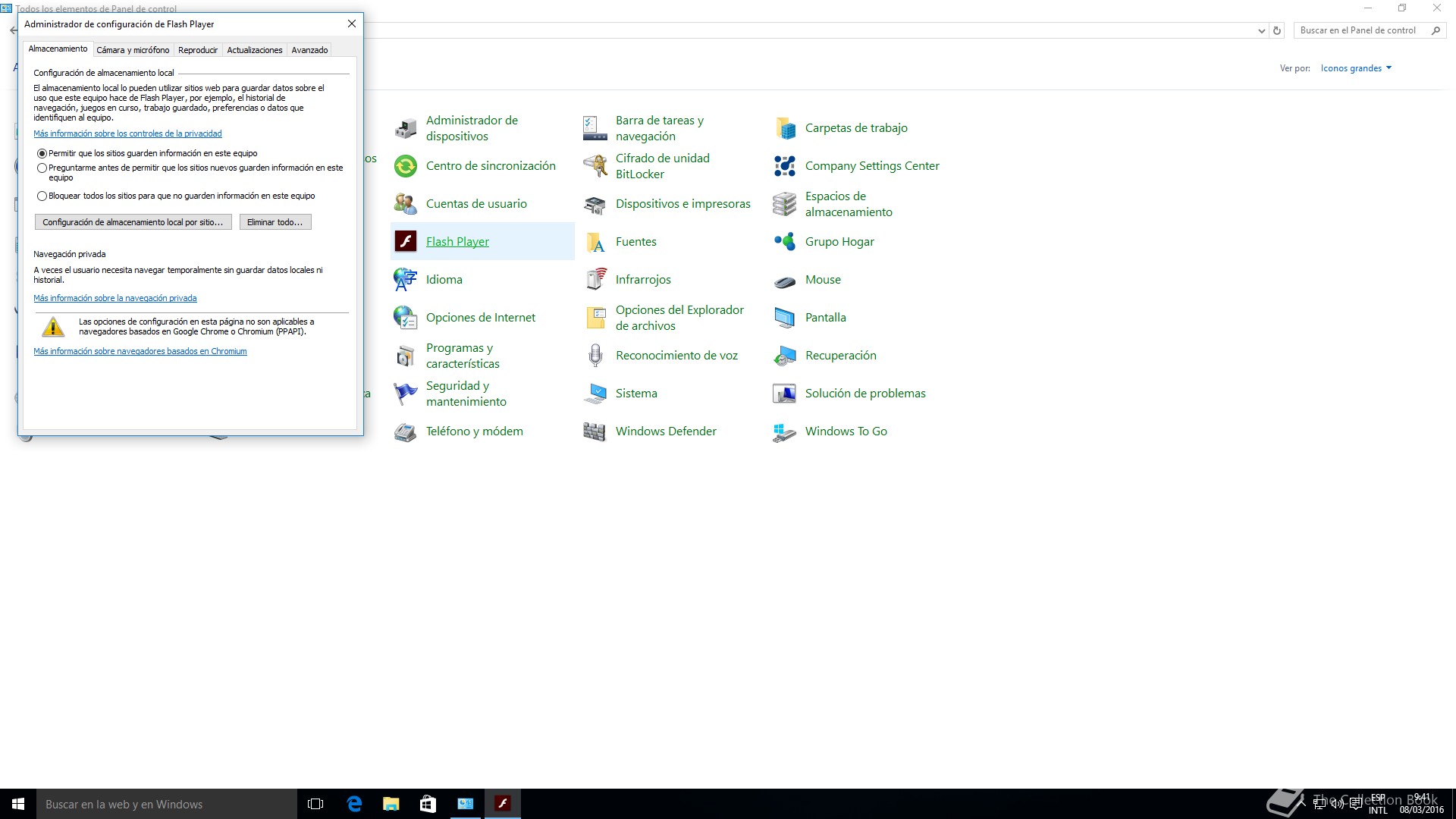Viewport: 1456px width, 819px height.
Task: Open Centro de sincronización icon
Action: [406, 166]
